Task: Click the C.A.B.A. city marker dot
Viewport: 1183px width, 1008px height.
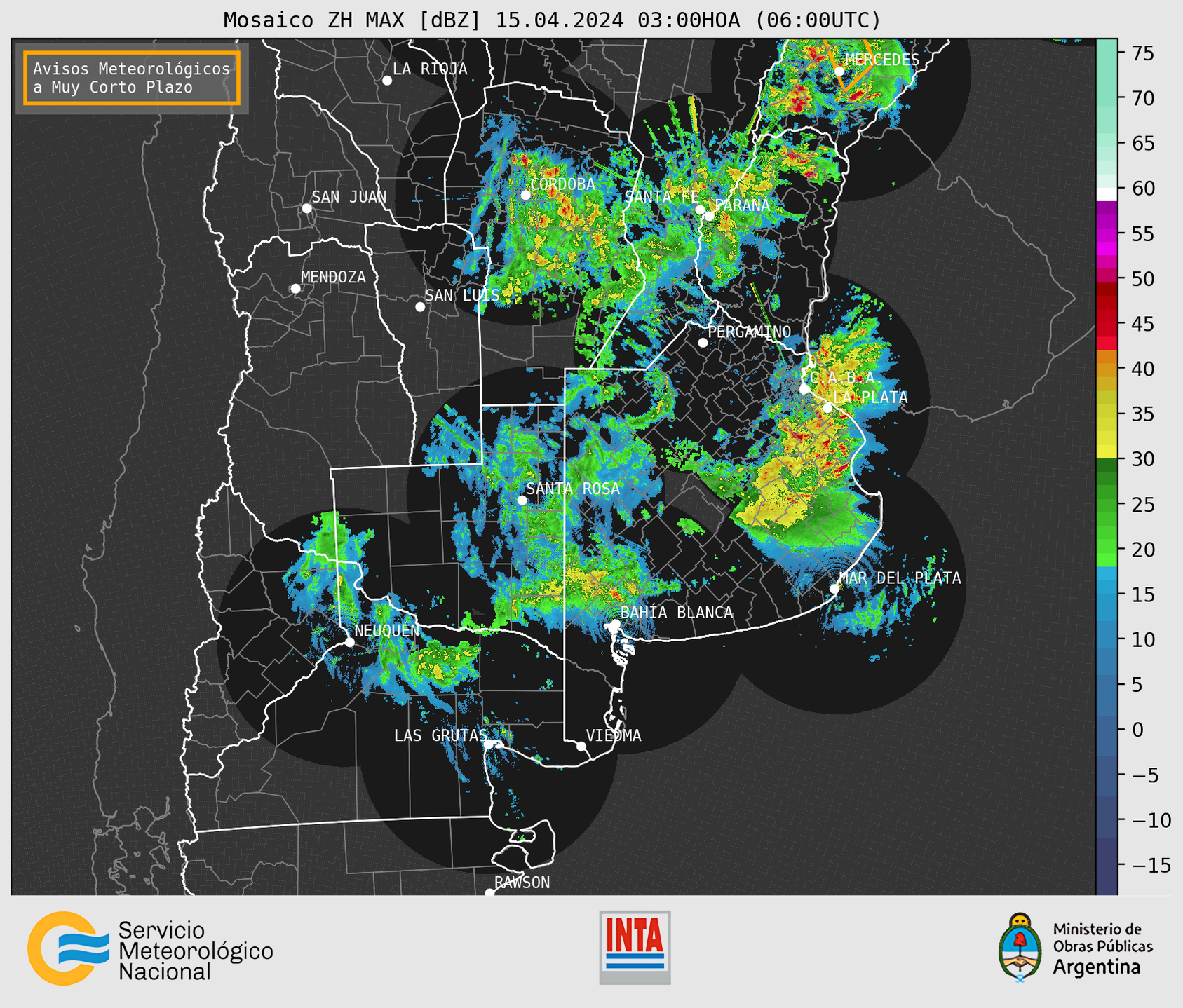Action: coord(805,389)
